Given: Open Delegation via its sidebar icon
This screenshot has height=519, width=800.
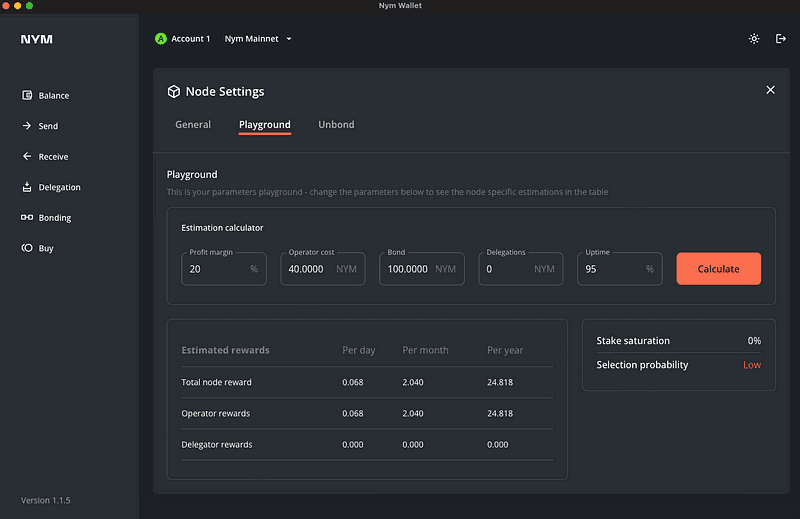Looking at the screenshot, I should point(27,187).
